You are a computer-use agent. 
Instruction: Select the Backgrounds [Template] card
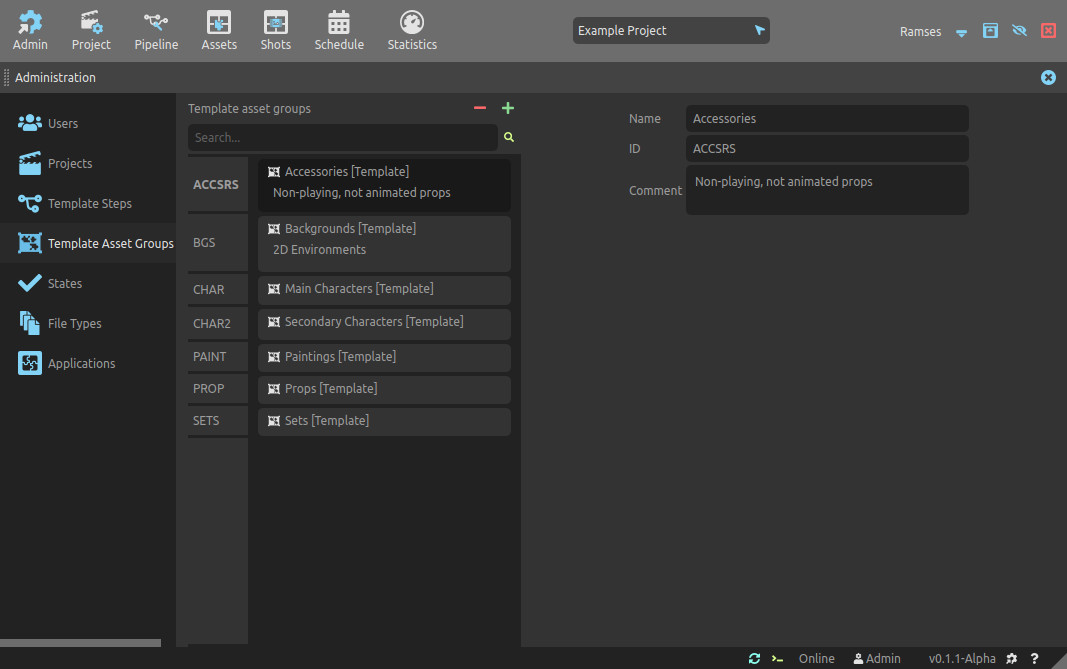[384, 244]
